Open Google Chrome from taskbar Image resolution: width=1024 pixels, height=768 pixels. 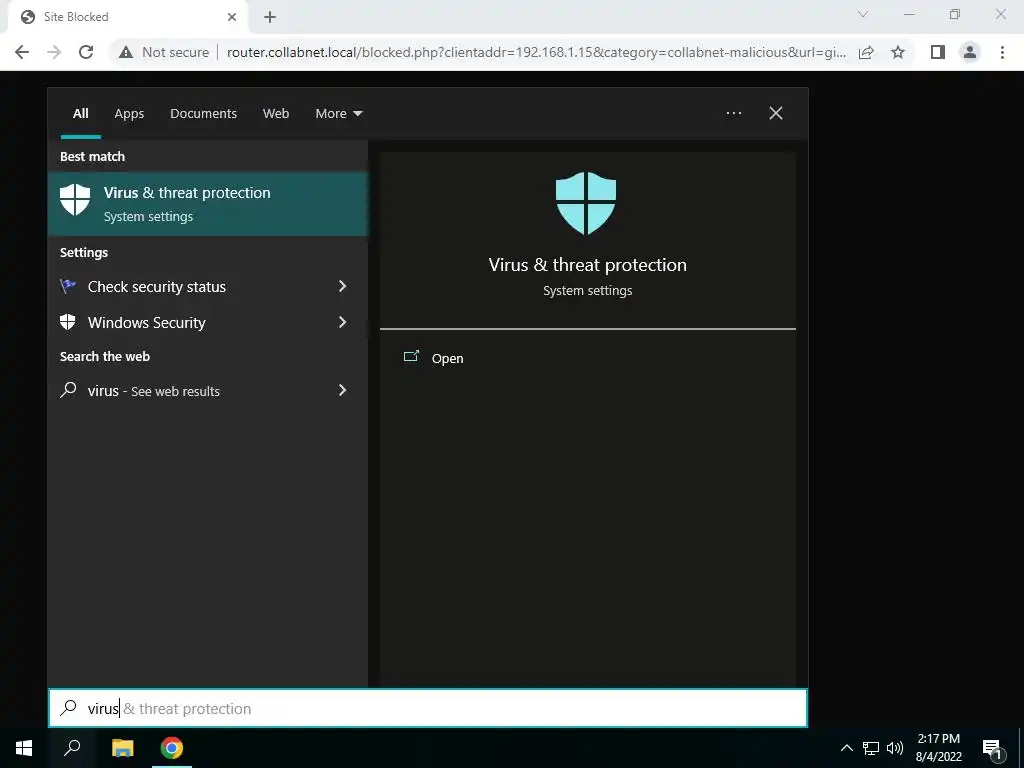click(172, 748)
